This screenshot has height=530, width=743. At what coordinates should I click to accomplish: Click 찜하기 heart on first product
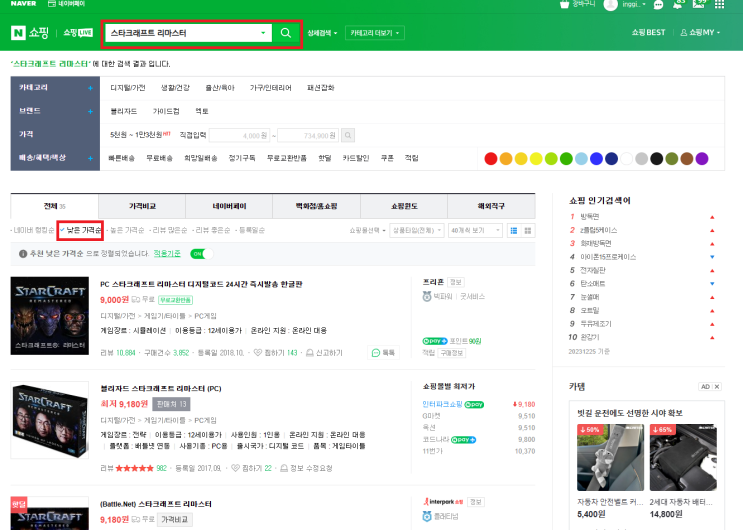tap(258, 353)
